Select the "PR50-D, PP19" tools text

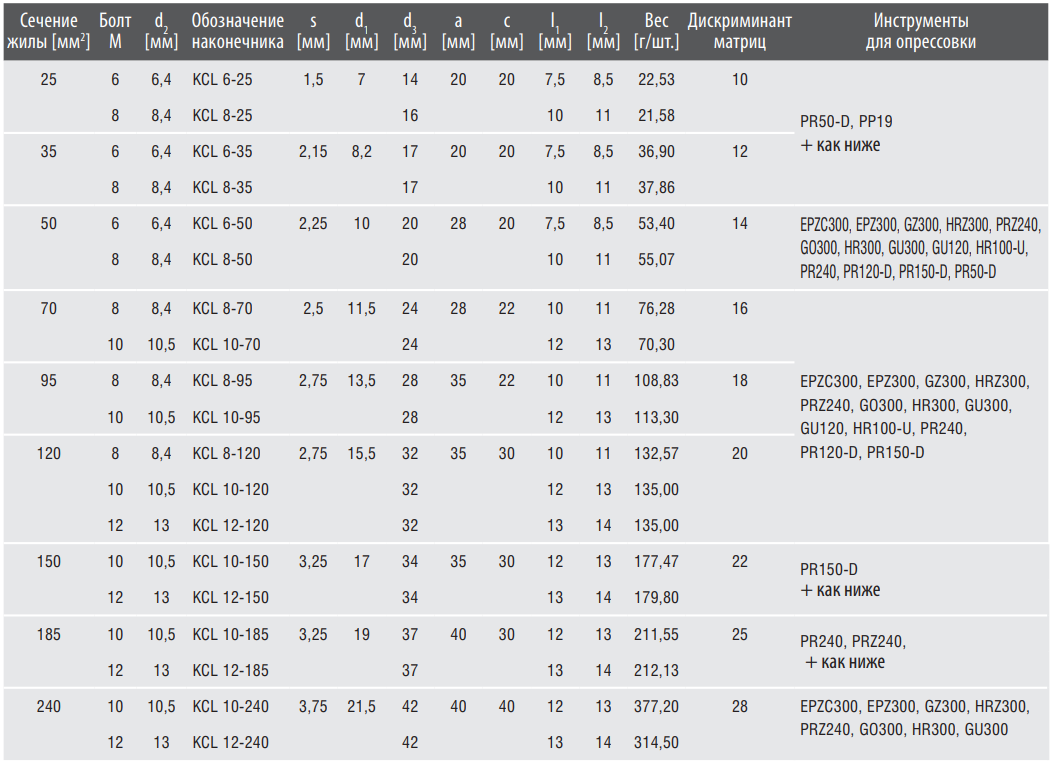pos(846,122)
